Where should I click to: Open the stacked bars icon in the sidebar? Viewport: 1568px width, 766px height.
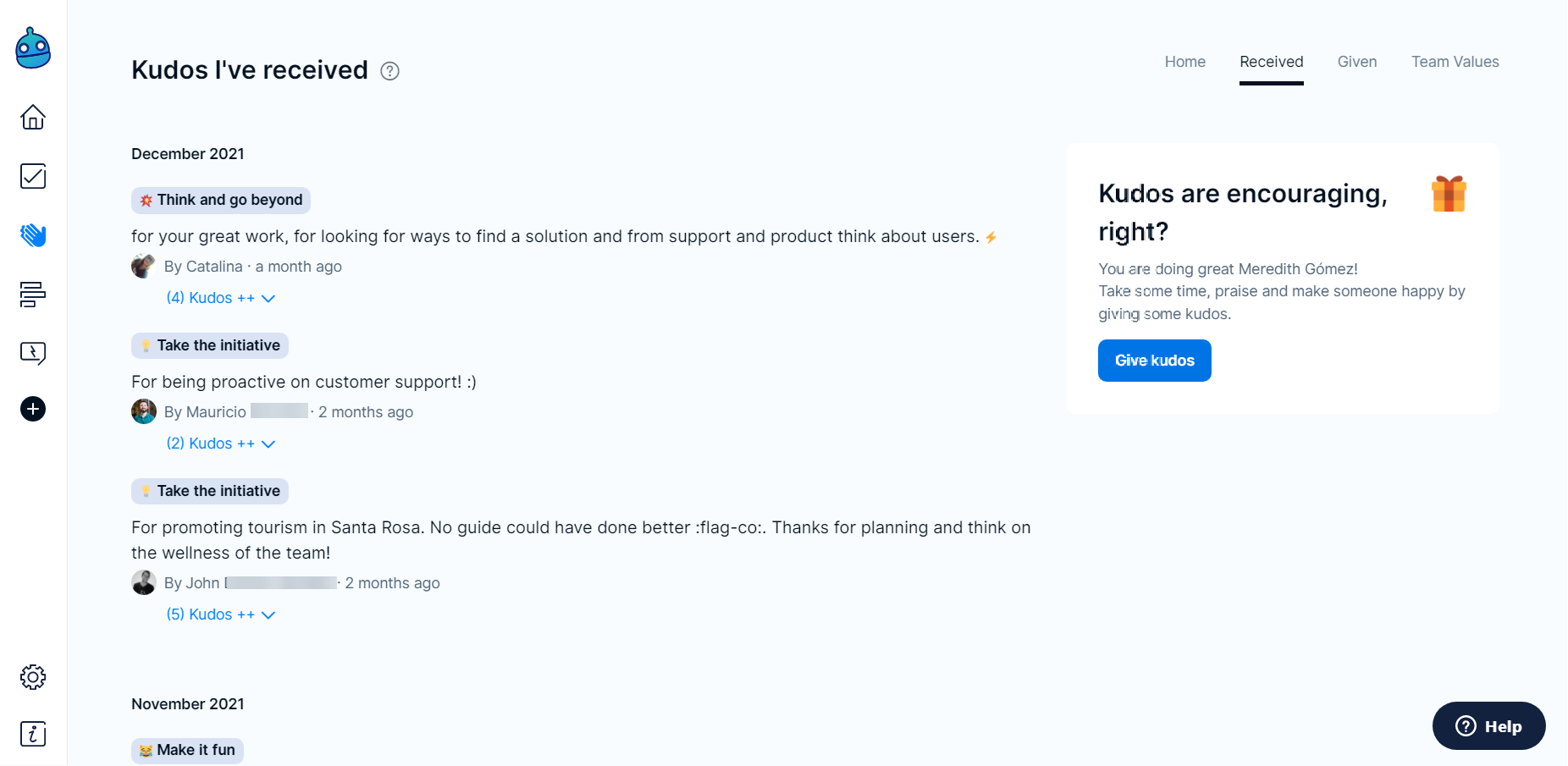33,294
